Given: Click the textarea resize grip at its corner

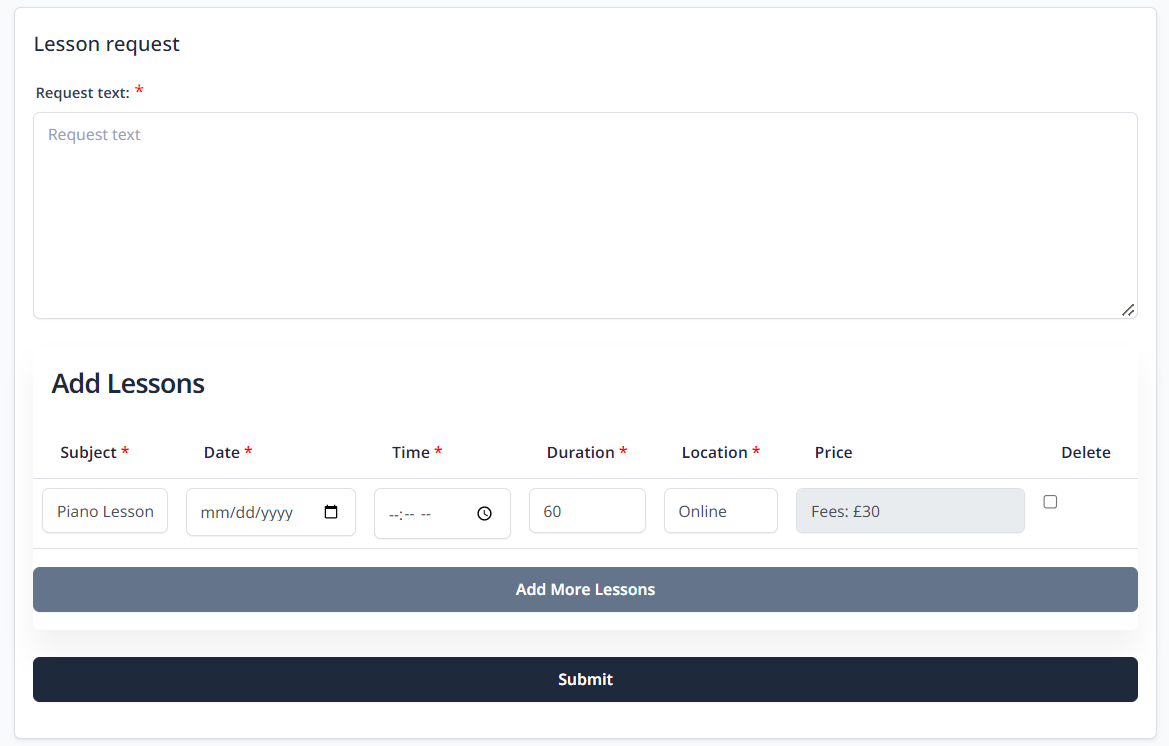Looking at the screenshot, I should (x=1128, y=310).
